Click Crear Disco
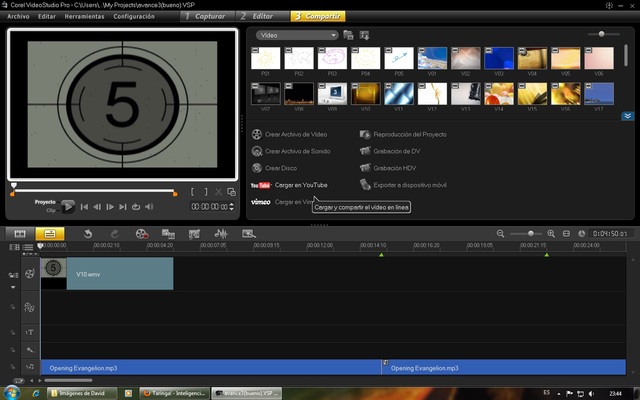This screenshot has width=640, height=400. coord(274,168)
